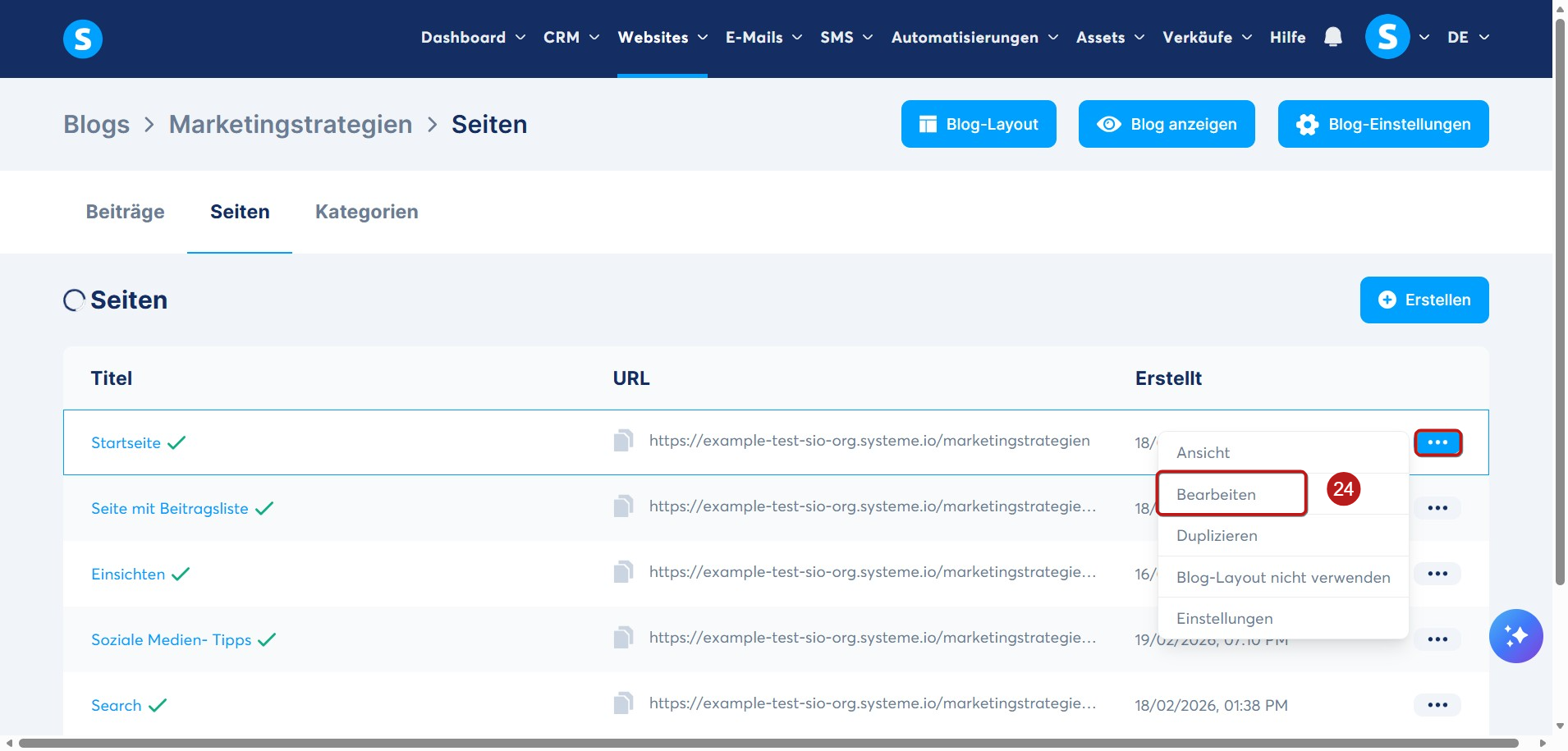The image size is (1568, 751).
Task: Click the scroll-down arrow of vertical scrollbar
Action: 1560,726
